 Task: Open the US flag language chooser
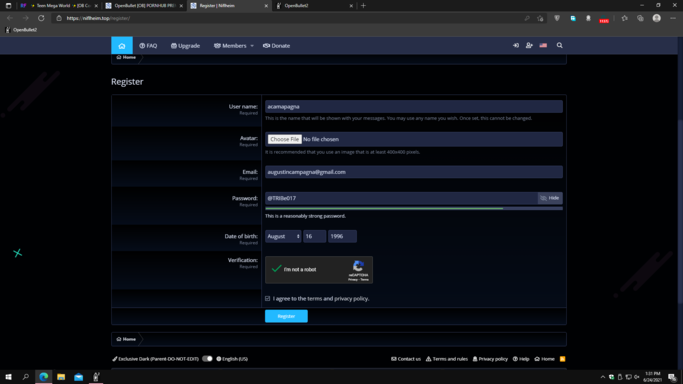pyautogui.click(x=543, y=45)
